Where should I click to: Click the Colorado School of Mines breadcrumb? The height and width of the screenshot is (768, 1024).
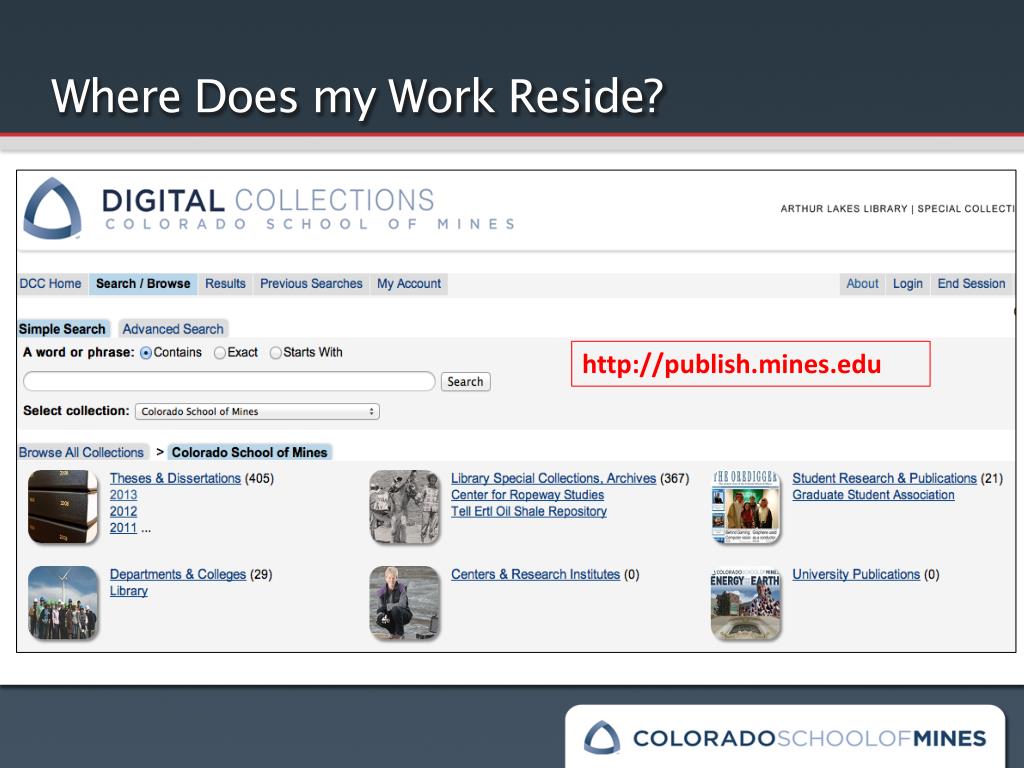click(x=249, y=453)
